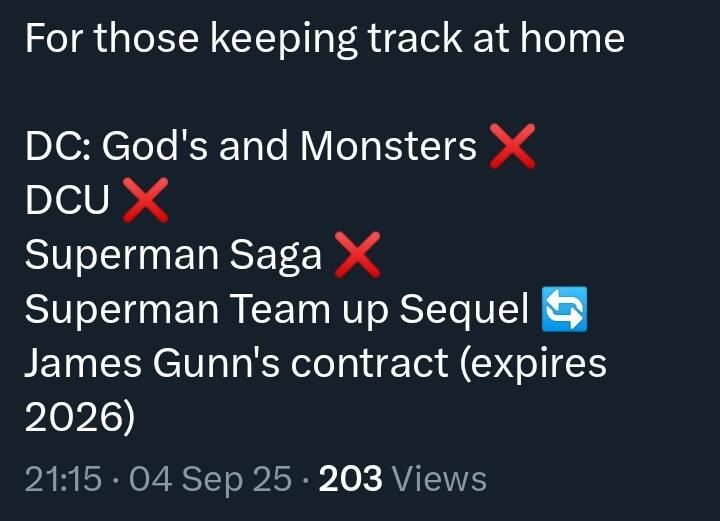720x521 pixels.
Task: Click the 203 view count number
Action: pos(350,479)
